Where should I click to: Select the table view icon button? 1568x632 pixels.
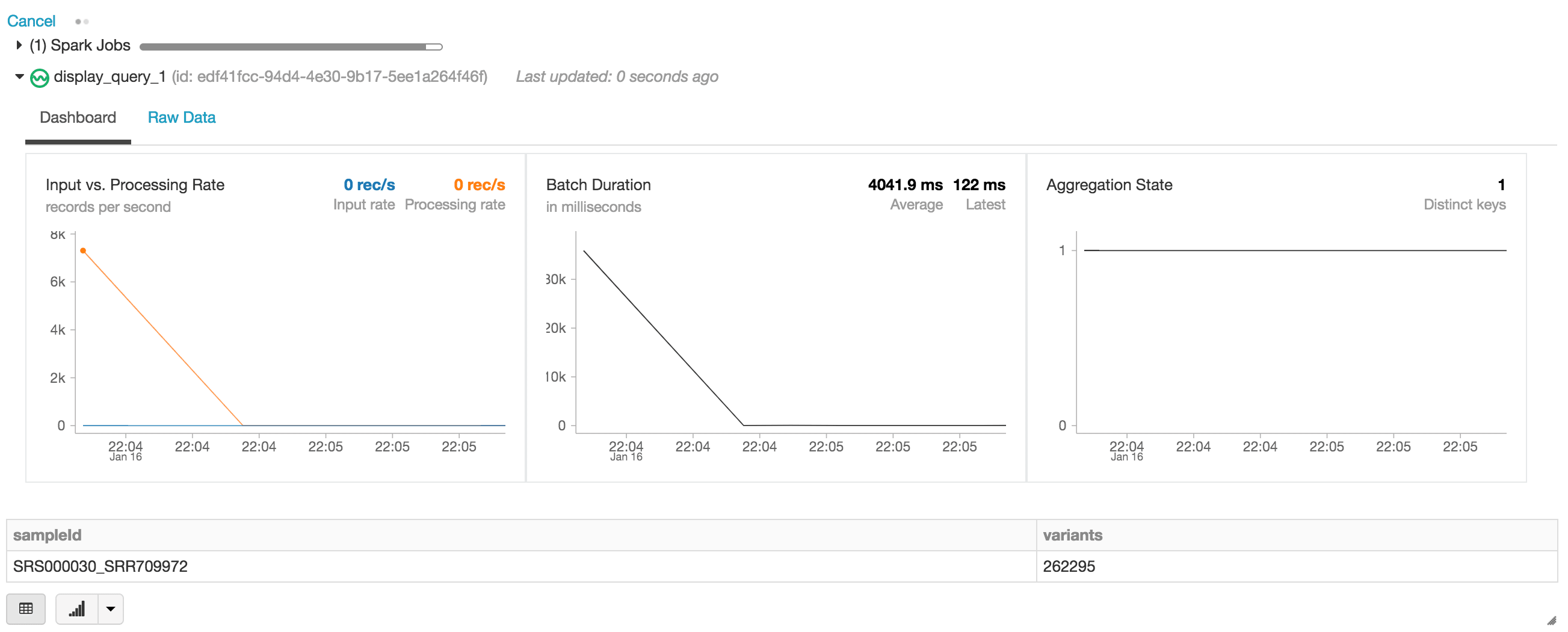[x=25, y=609]
